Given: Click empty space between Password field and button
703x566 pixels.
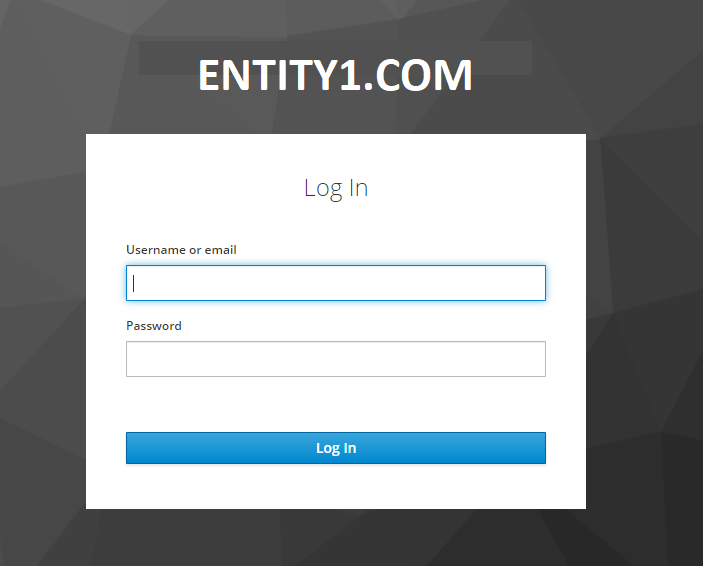Looking at the screenshot, I should 336,405.
